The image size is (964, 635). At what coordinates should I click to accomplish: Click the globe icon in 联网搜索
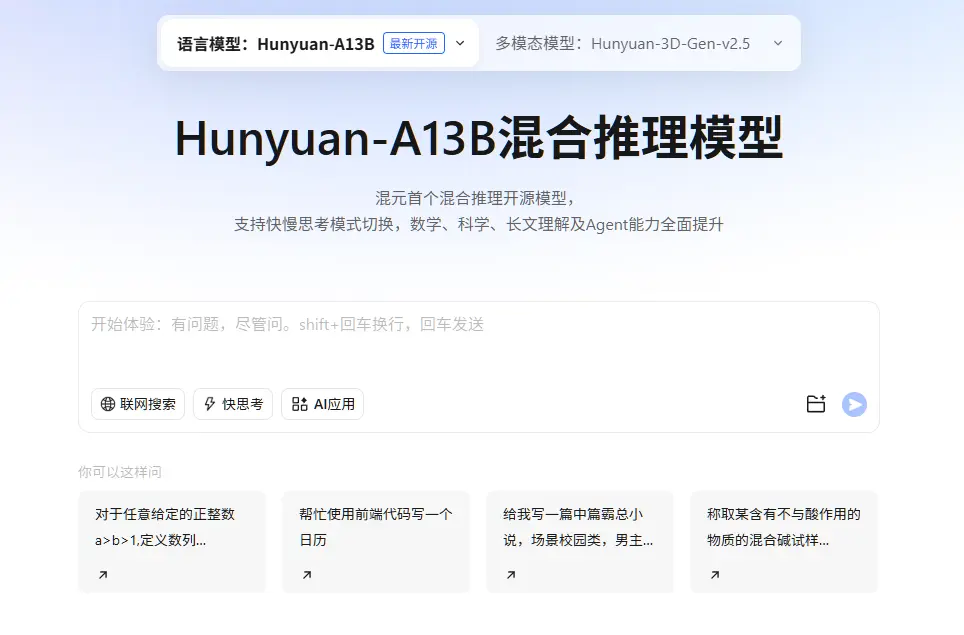[x=108, y=404]
